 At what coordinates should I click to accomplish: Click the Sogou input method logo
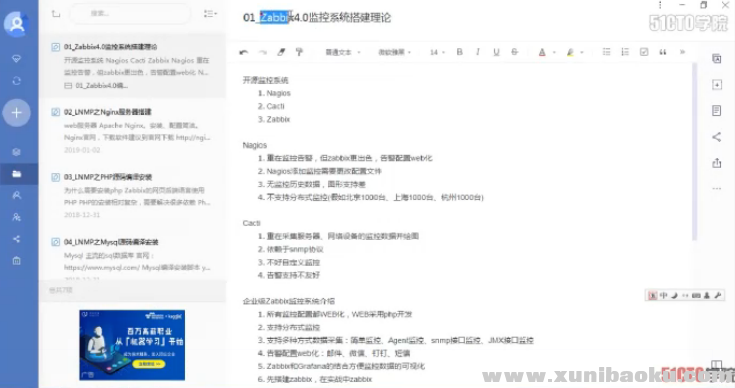[652, 295]
